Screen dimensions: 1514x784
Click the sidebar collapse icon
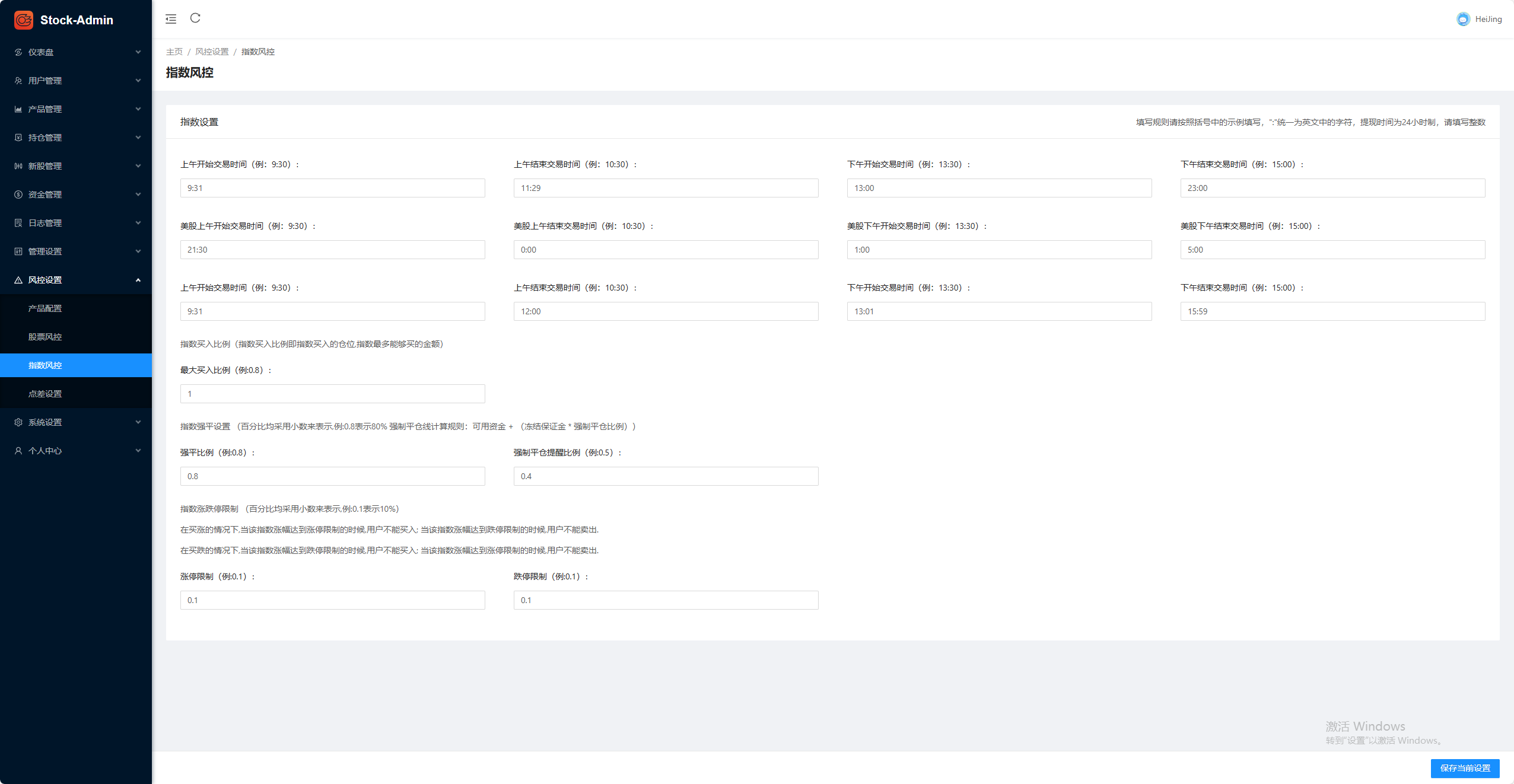(x=171, y=19)
